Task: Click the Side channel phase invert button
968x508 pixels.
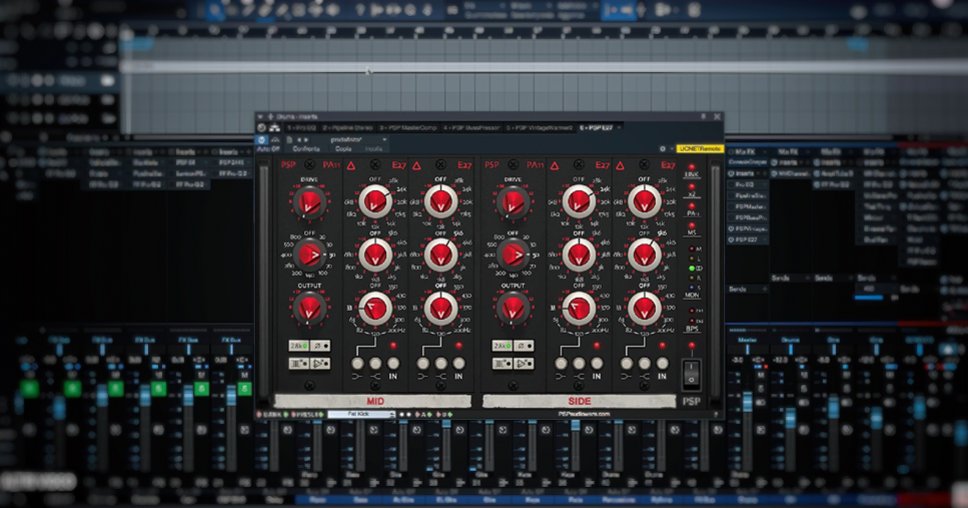Action: 522,345
